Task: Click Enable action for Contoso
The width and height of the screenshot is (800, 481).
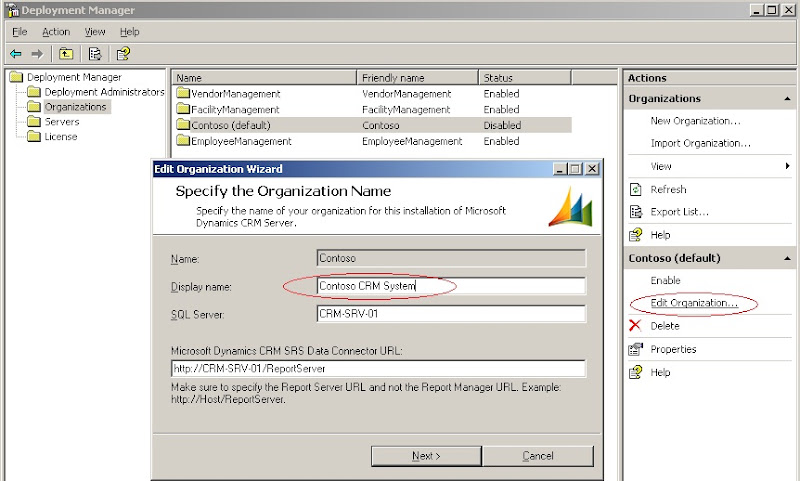Action: [665, 281]
